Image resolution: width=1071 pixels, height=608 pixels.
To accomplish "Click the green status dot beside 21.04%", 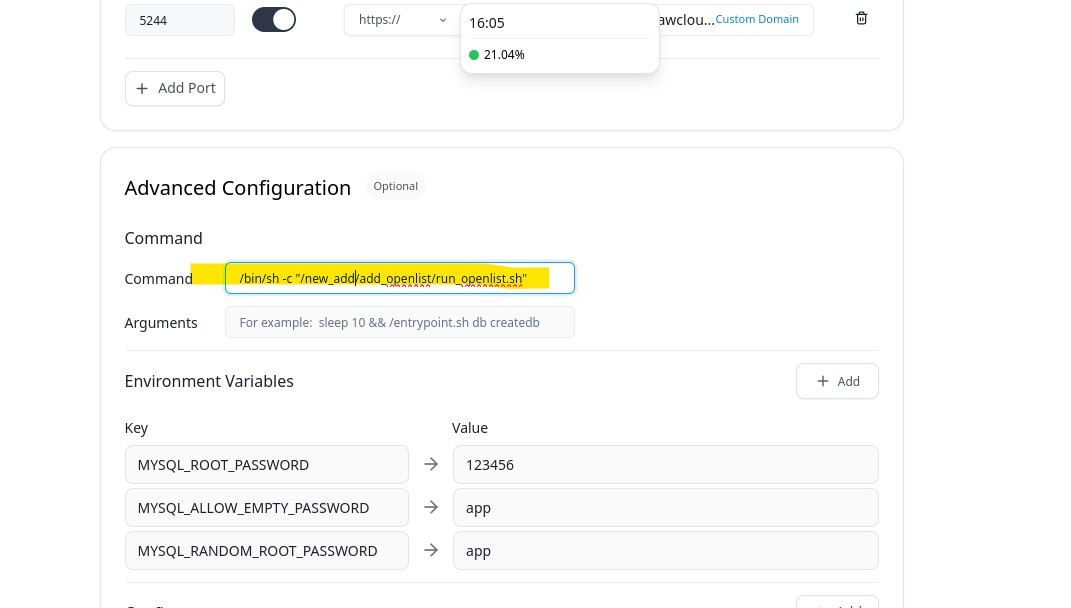I will (474, 55).
